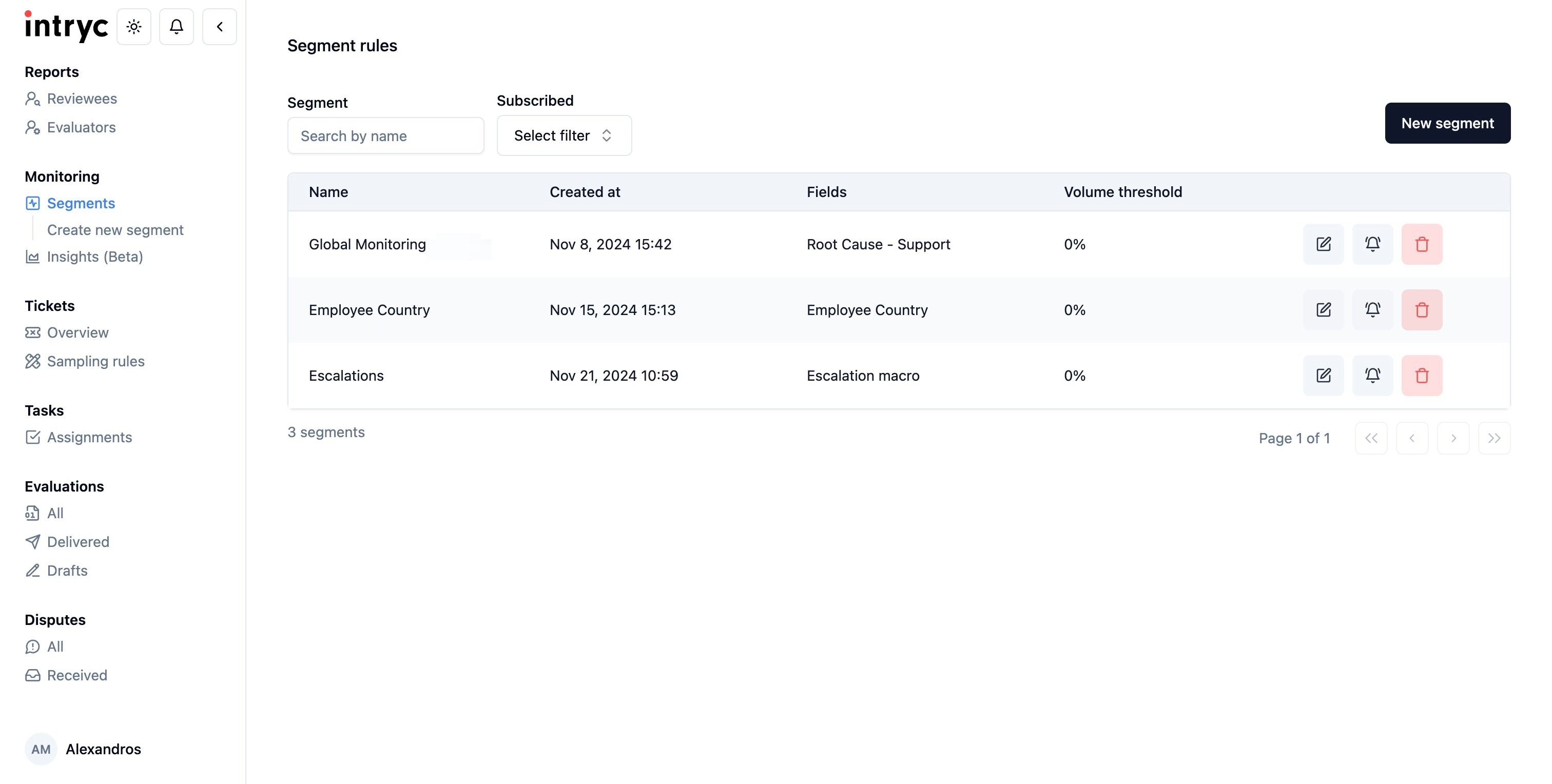Toggle the light/dark theme sun icon

[134, 27]
